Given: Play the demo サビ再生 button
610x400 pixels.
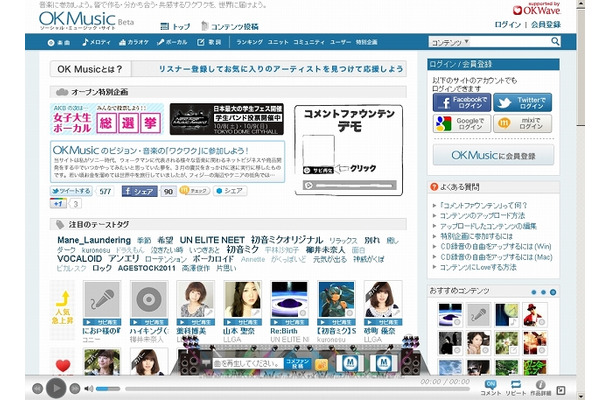Looking at the screenshot, I should click(318, 170).
